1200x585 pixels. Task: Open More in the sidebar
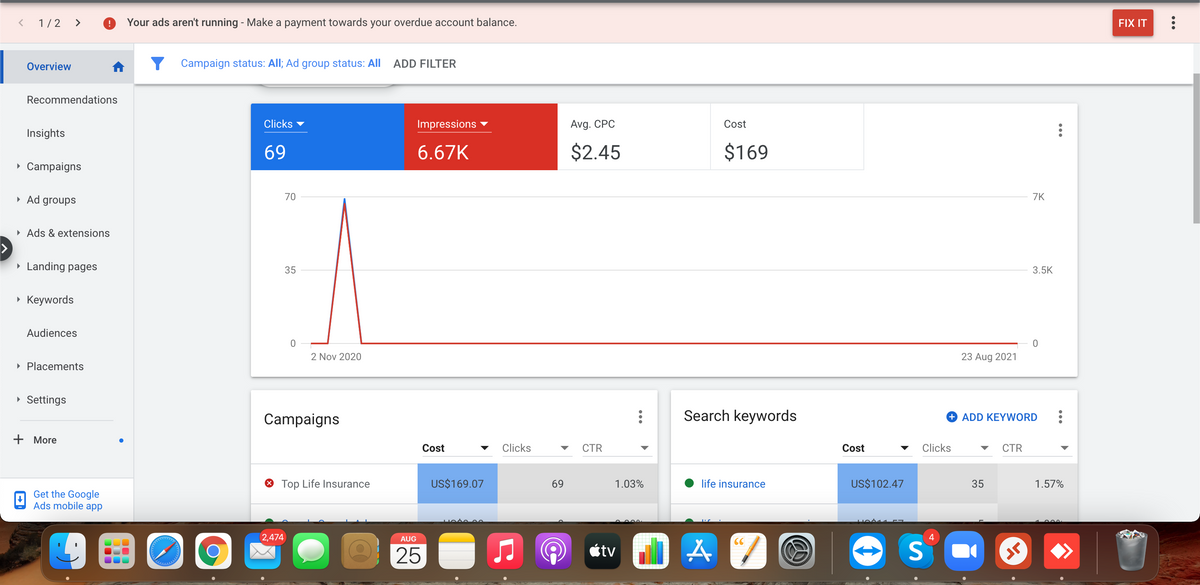(45, 440)
